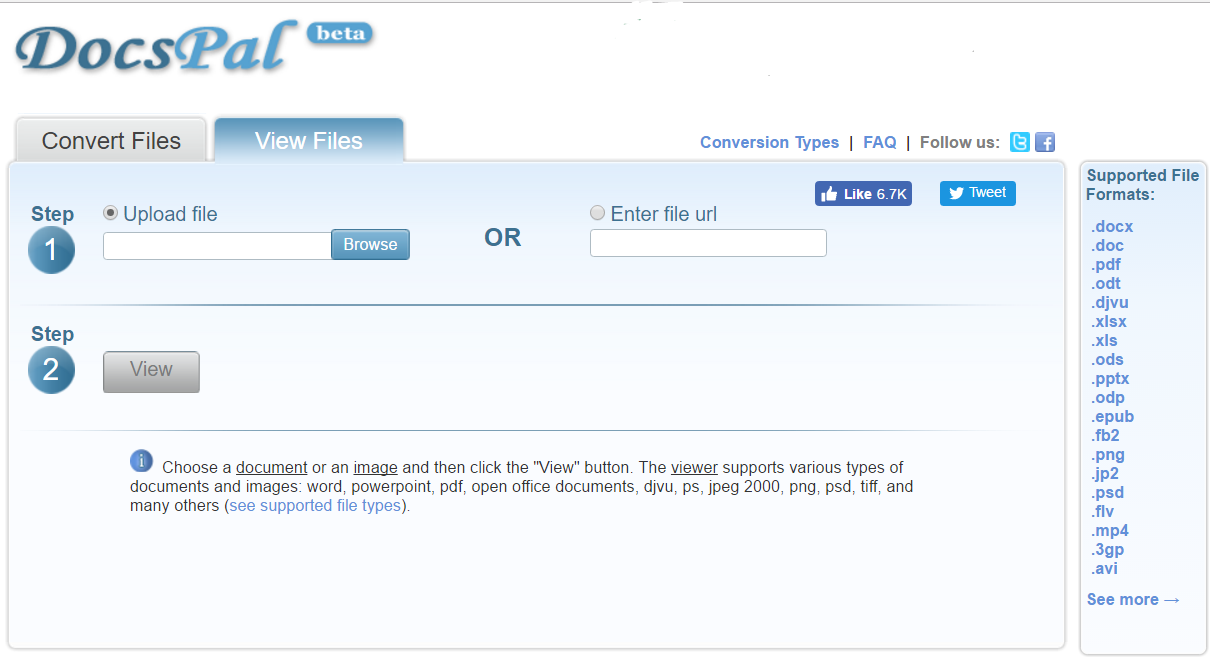The width and height of the screenshot is (1210, 660).
Task: Click the Browse button
Action: click(370, 245)
